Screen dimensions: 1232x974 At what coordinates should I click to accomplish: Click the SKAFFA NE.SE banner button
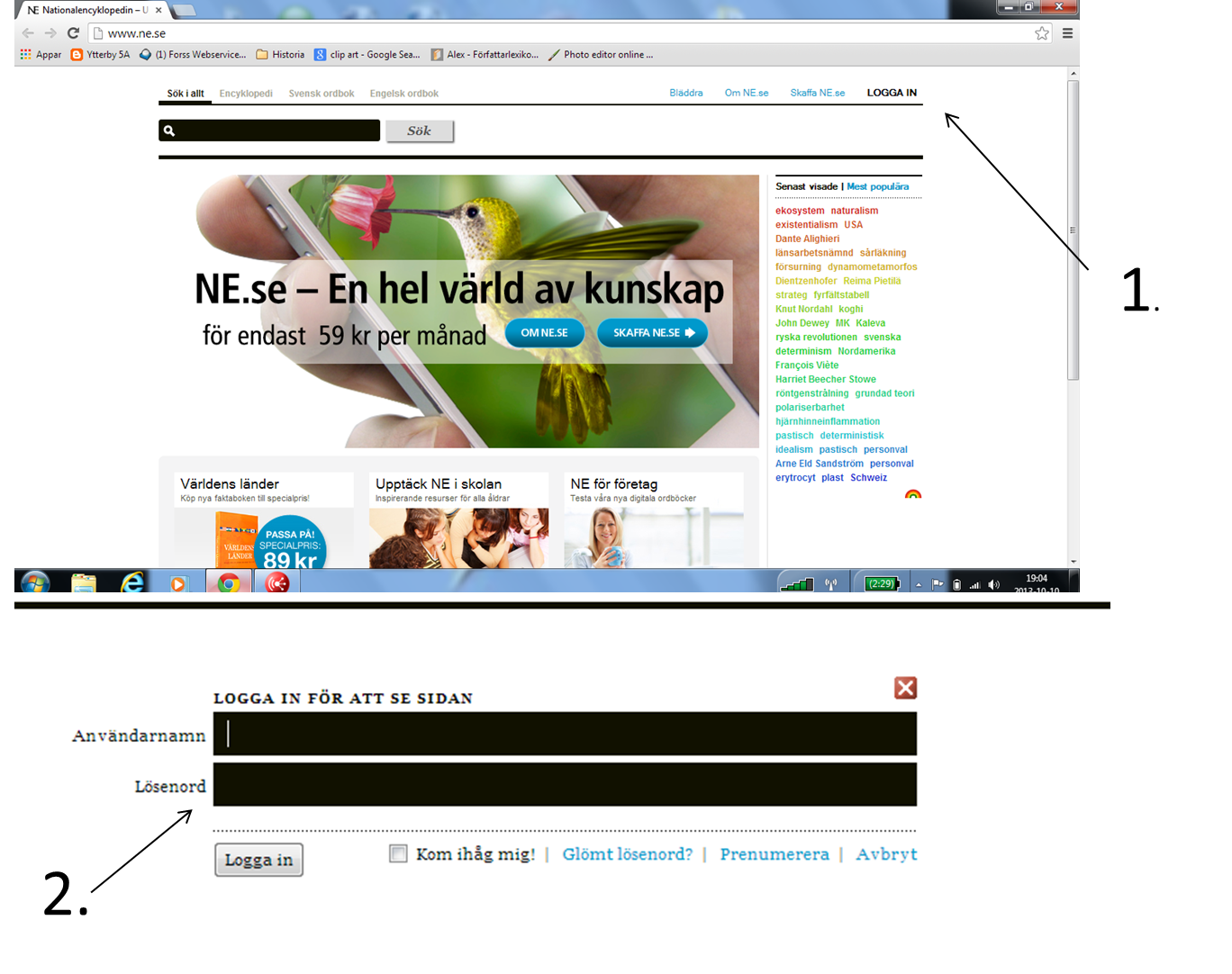pyautogui.click(x=653, y=333)
